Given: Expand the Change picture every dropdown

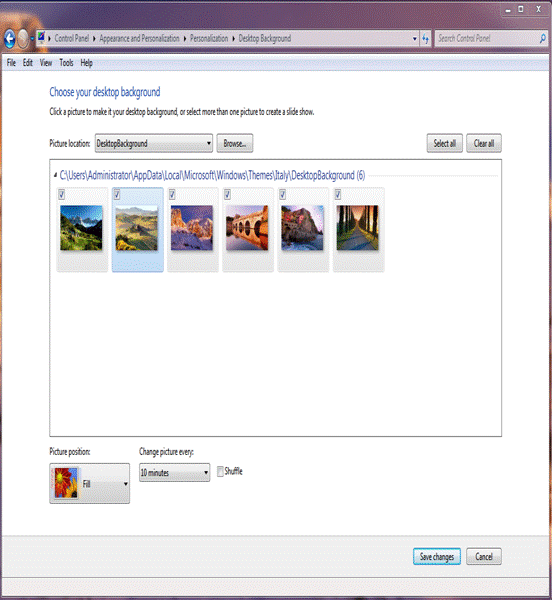Looking at the screenshot, I should click(174, 473).
